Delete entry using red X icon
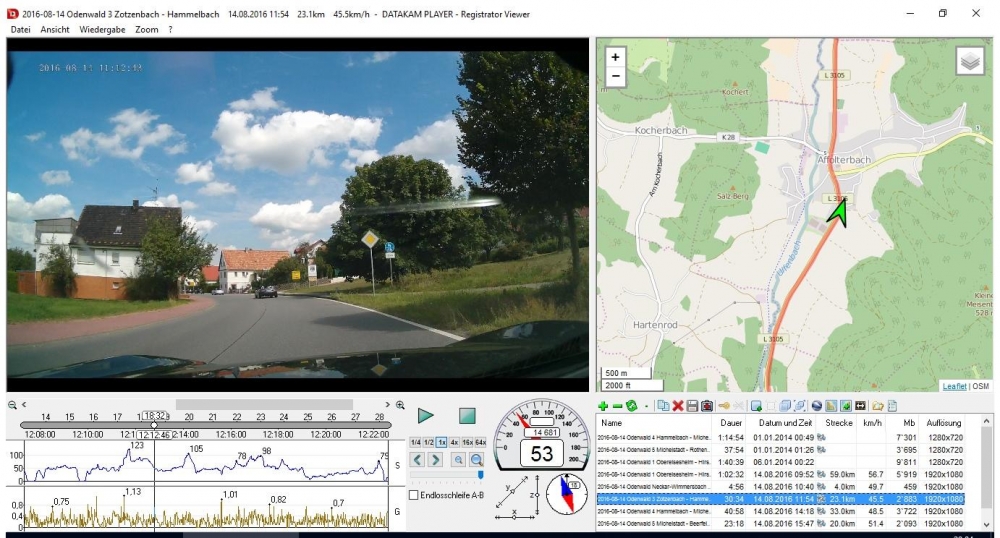Viewport: 1000px width, 538px height. coord(677,406)
